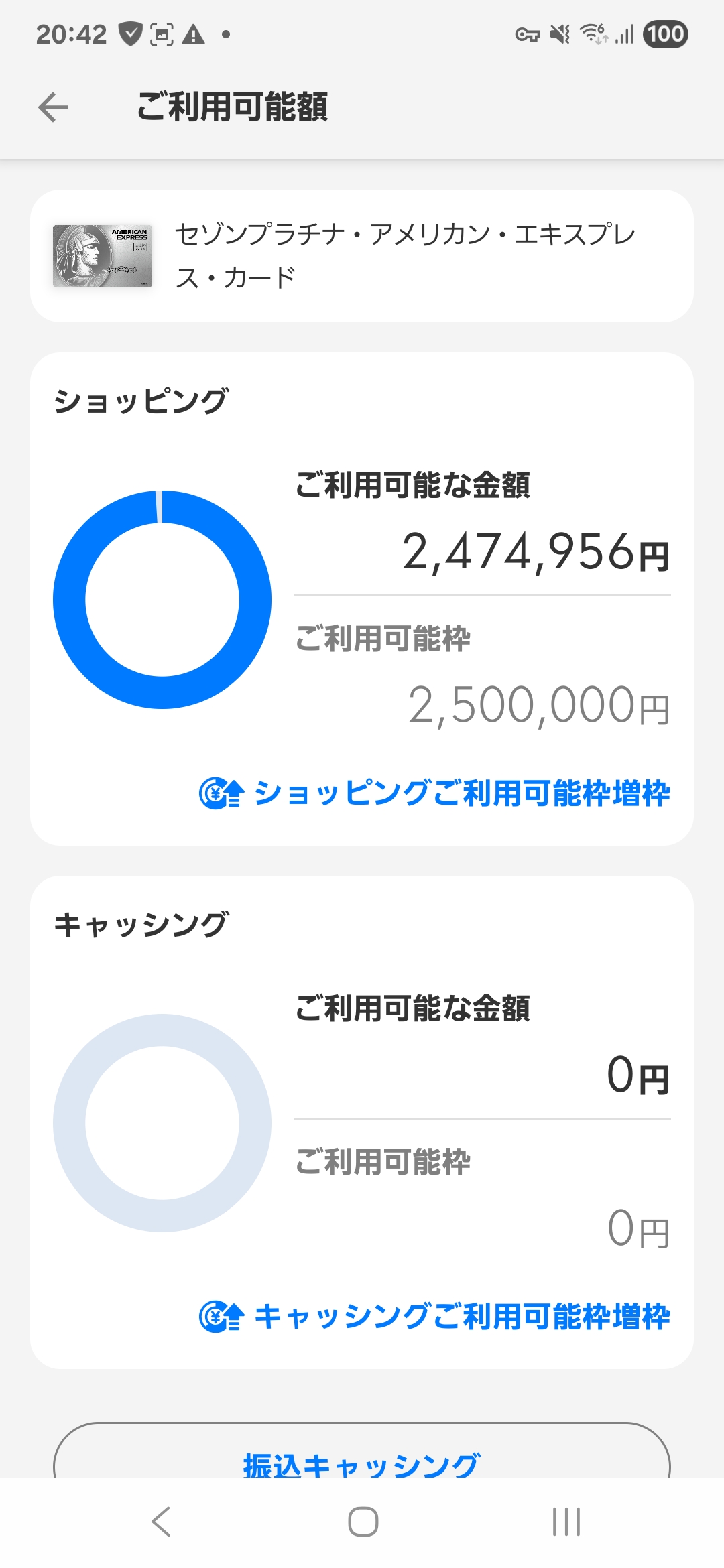
Task: Tap the American Express card thumbnail
Action: [x=103, y=256]
